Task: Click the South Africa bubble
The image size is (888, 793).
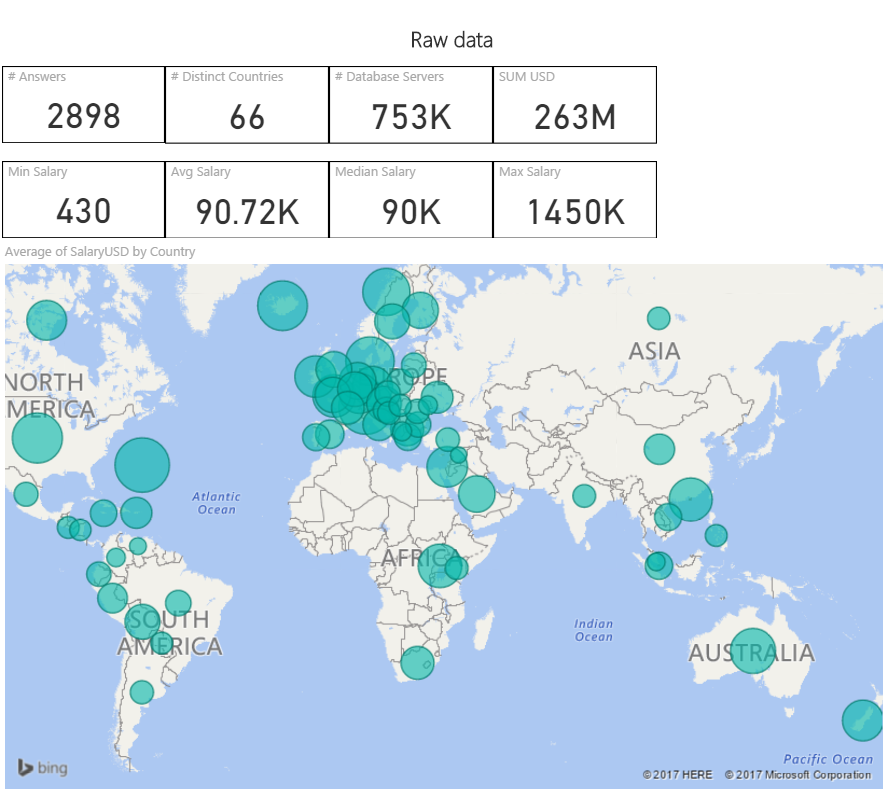Action: 417,663
